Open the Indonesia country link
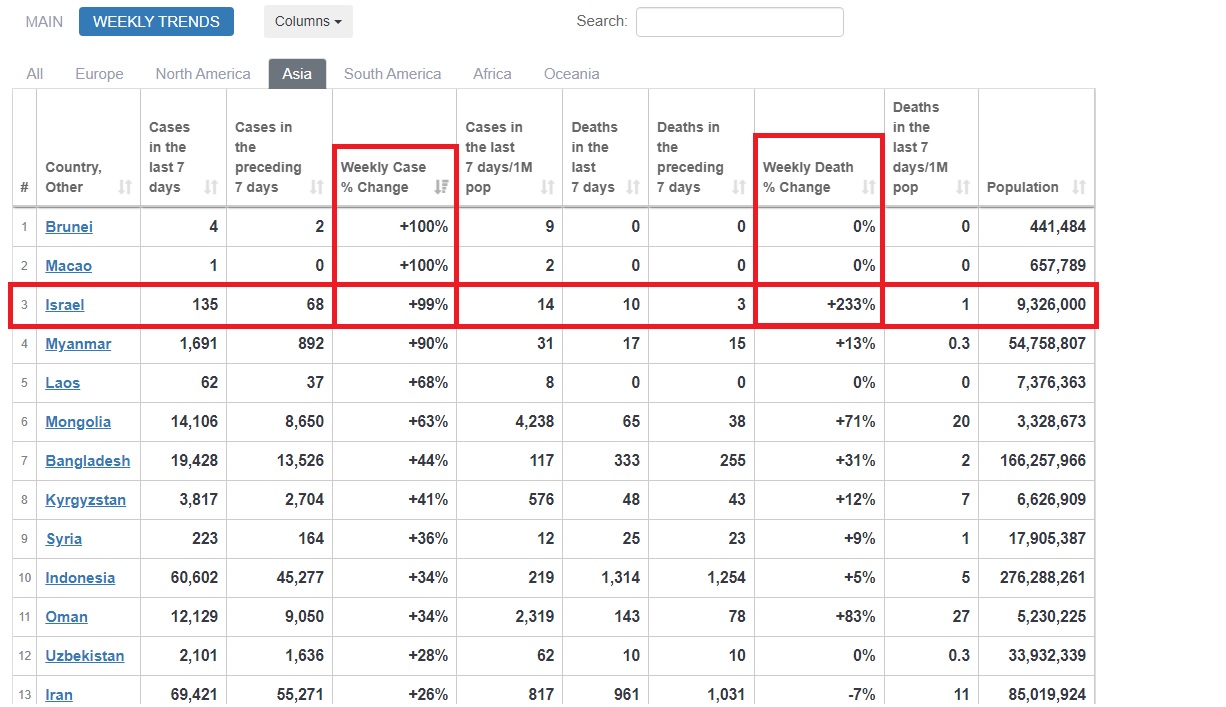Image resolution: width=1226 pixels, height=707 pixels. (x=80, y=578)
